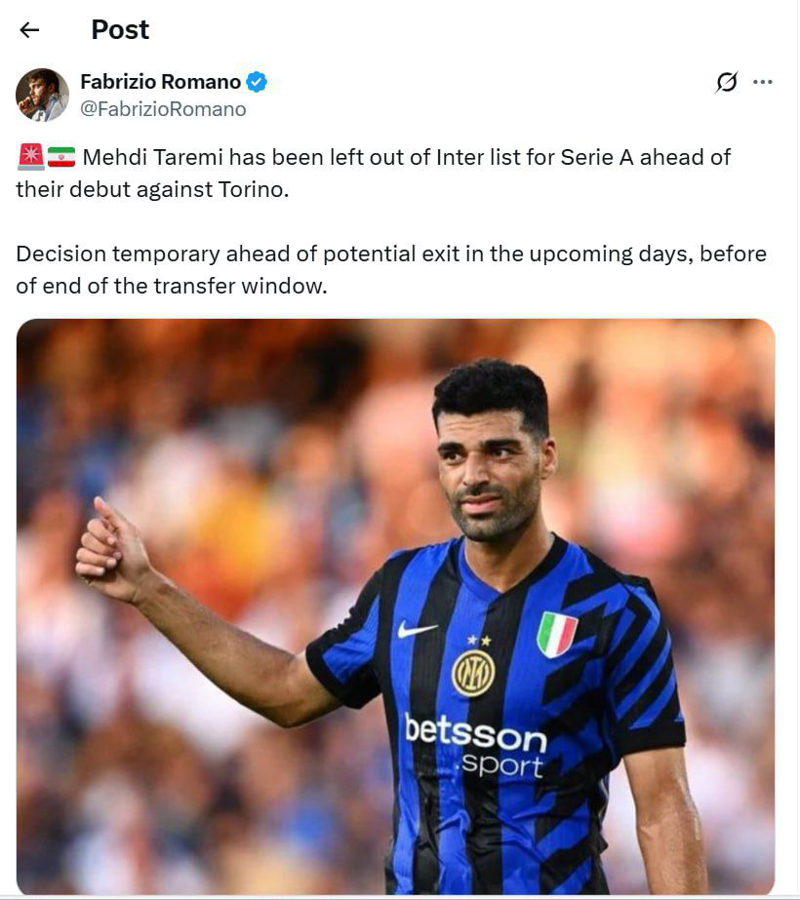Click the Nike swoosh on the jersey
Image resolution: width=800 pixels, height=900 pixels.
(x=417, y=630)
